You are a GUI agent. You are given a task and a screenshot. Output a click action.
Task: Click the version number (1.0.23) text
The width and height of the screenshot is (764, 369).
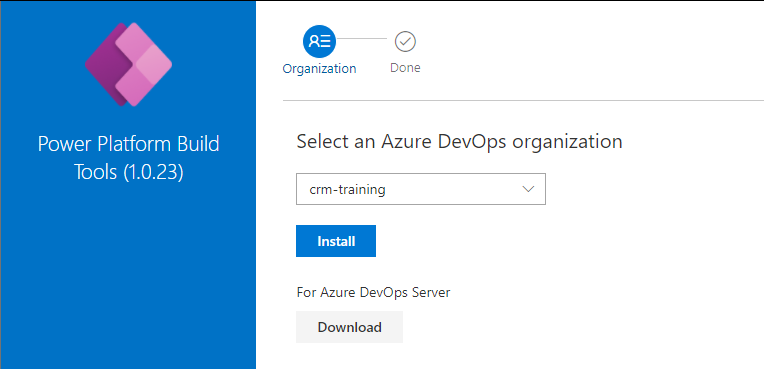coord(153,172)
